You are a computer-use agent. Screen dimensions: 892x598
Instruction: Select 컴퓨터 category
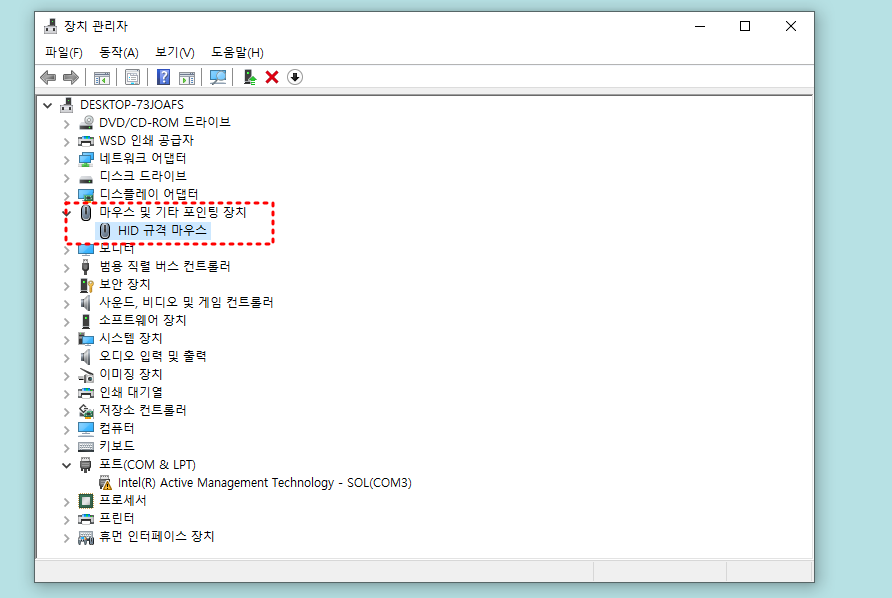tap(117, 428)
